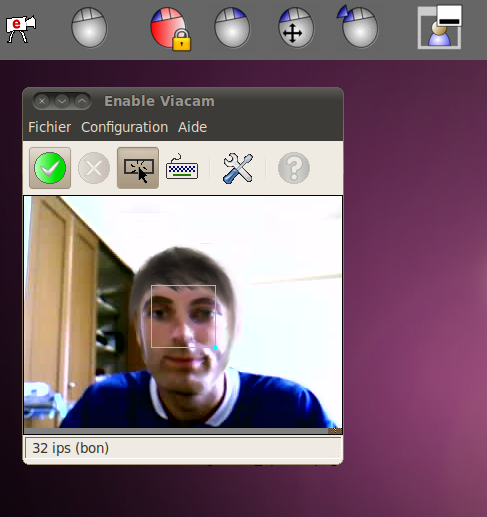Choose the double-click mouse mode icon
Screen dimensions: 487x517
[x=358, y=26]
